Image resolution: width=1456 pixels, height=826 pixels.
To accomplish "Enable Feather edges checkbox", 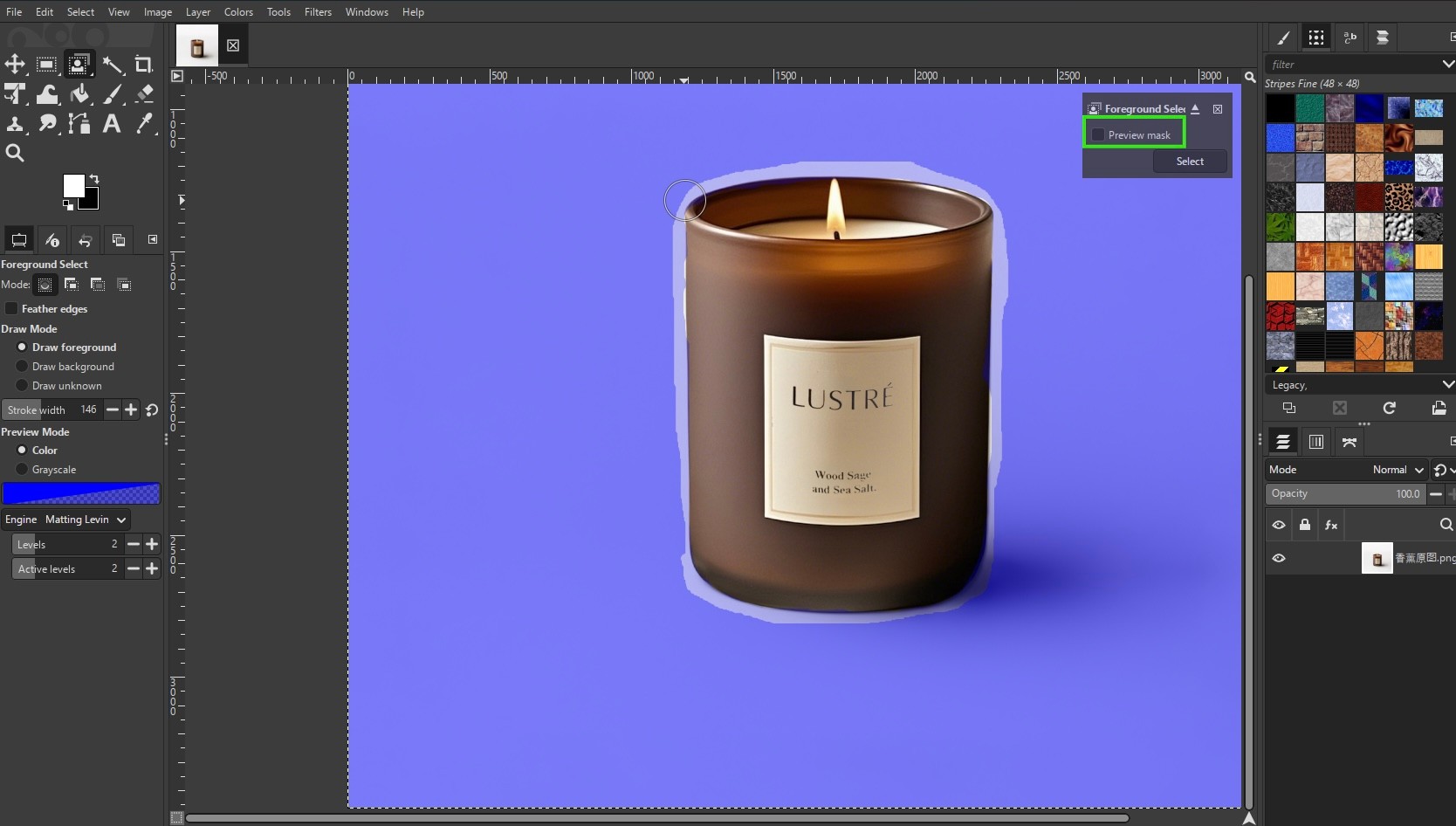I will click(11, 308).
